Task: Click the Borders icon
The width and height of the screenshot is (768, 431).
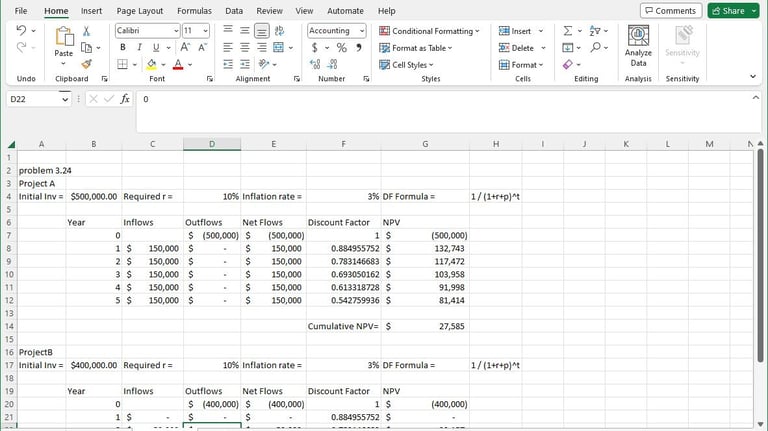Action: click(x=122, y=64)
